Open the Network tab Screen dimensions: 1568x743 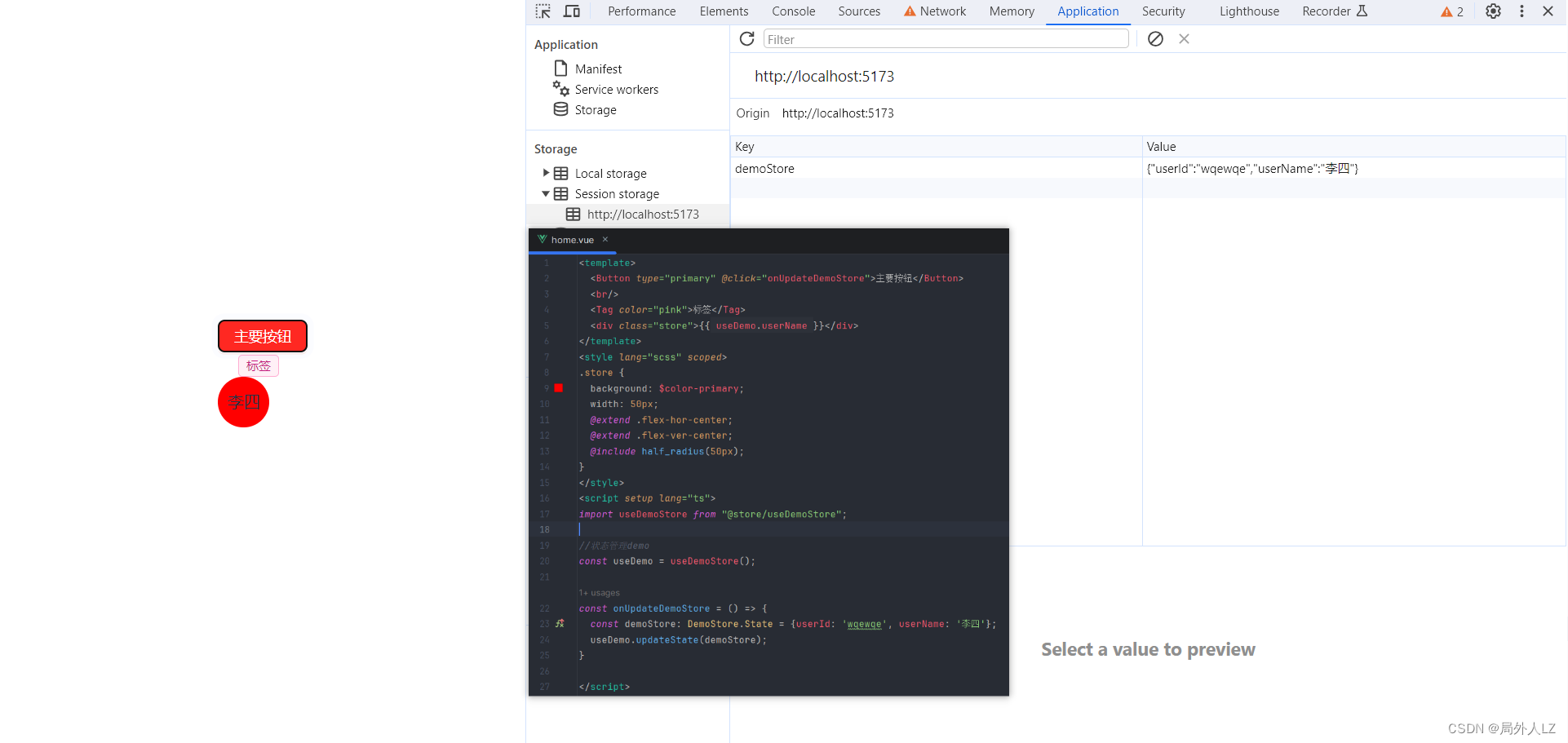934,11
